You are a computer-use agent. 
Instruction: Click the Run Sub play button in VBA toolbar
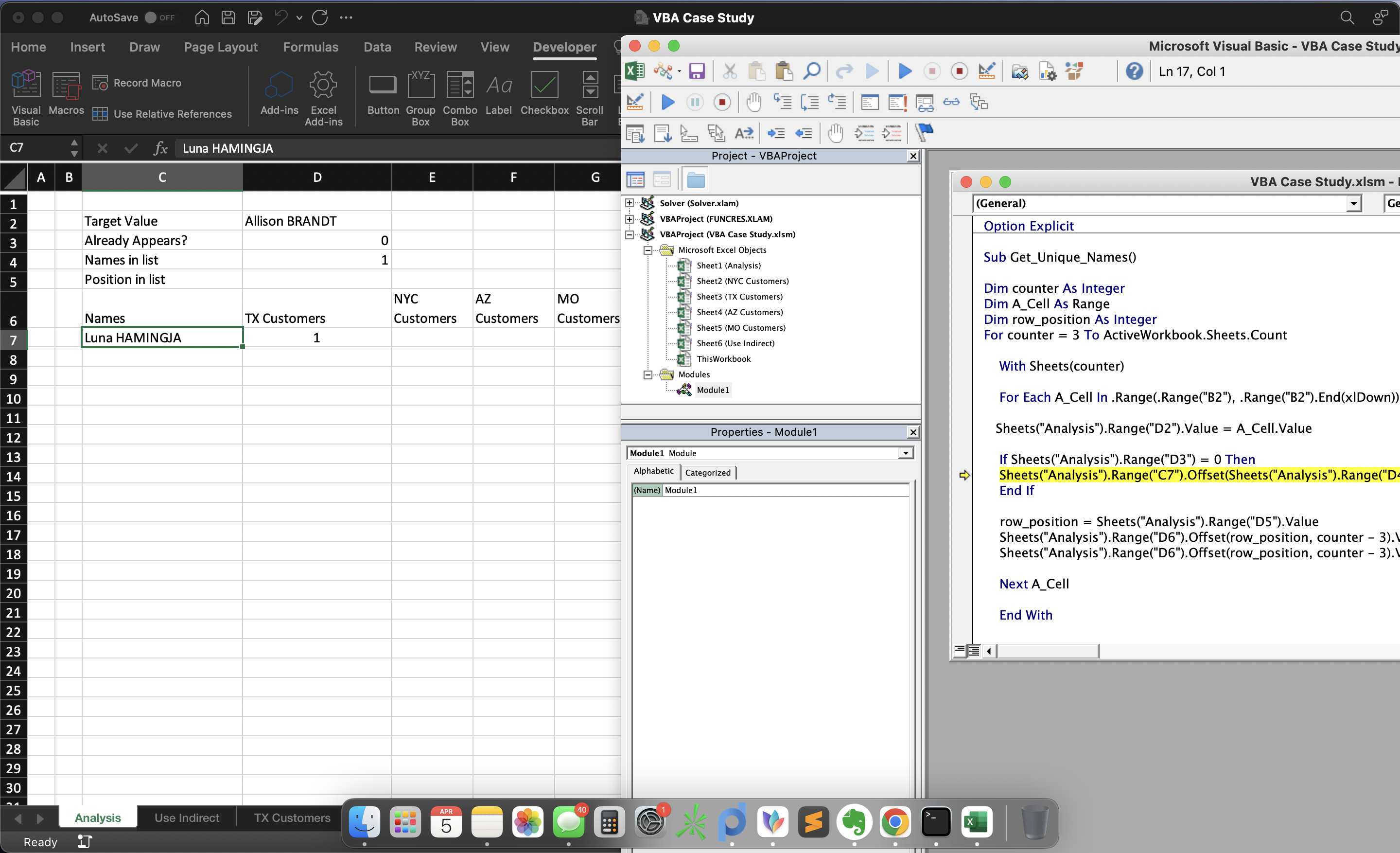(x=905, y=71)
